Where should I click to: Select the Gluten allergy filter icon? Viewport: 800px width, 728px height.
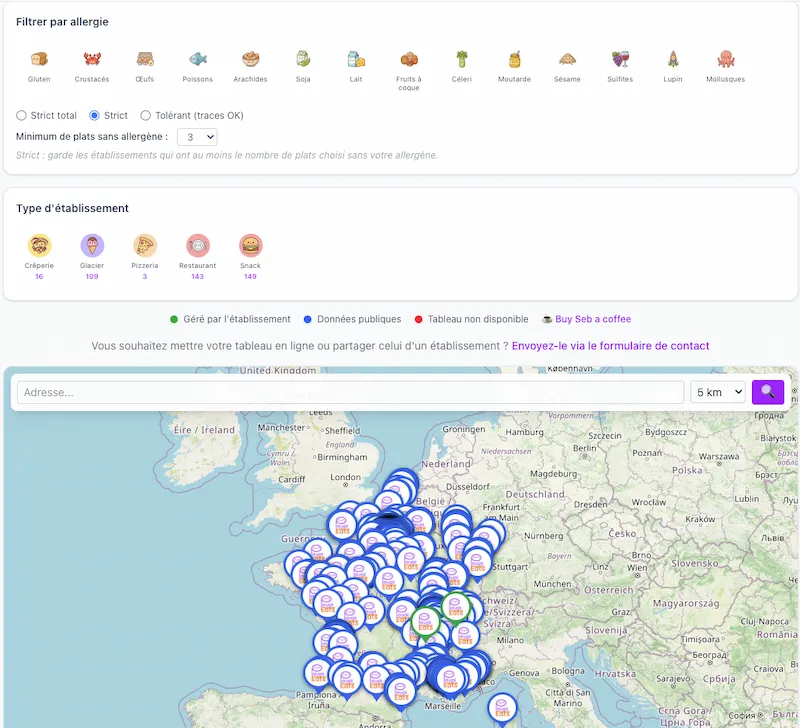40,57
